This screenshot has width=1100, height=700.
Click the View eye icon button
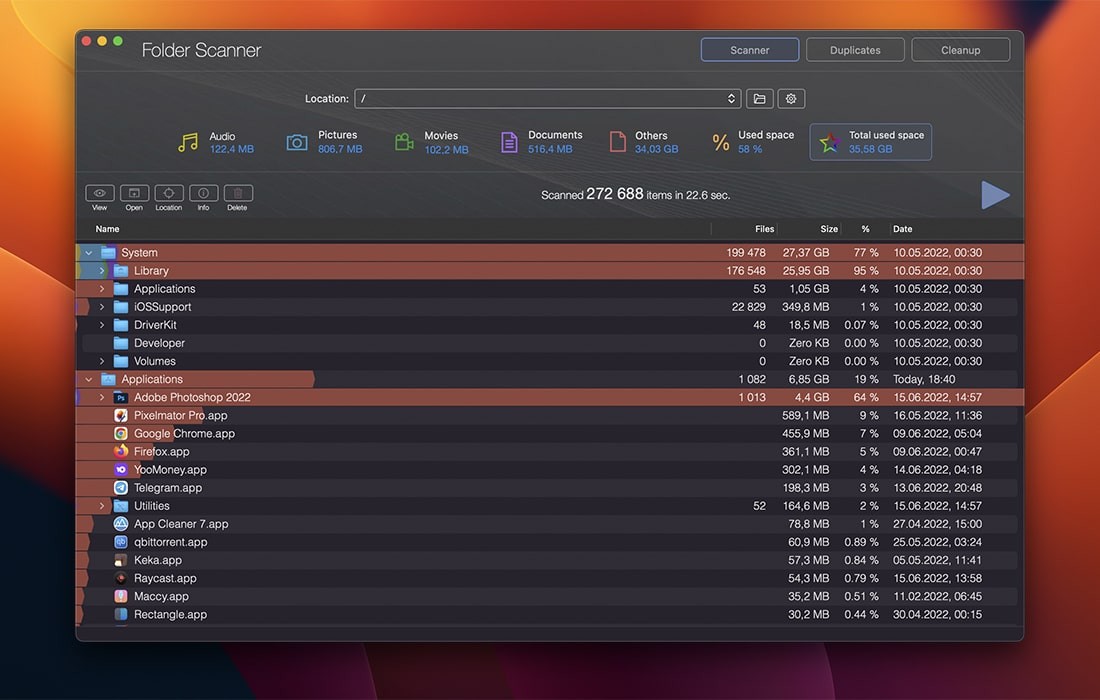pyautogui.click(x=100, y=193)
